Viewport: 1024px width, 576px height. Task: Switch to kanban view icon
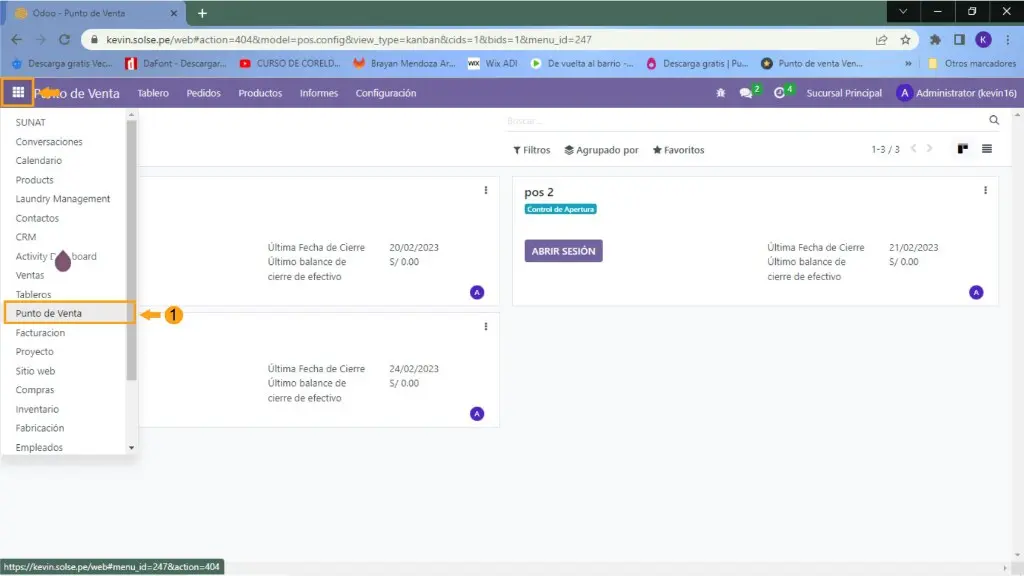962,149
